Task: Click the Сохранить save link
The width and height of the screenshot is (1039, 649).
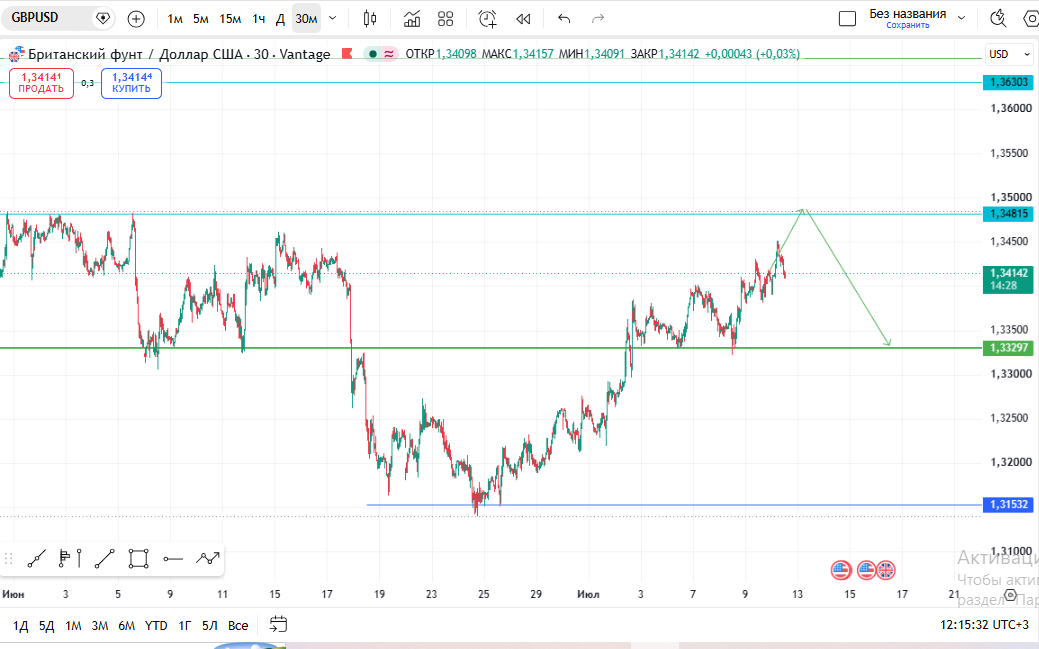Action: tap(908, 26)
